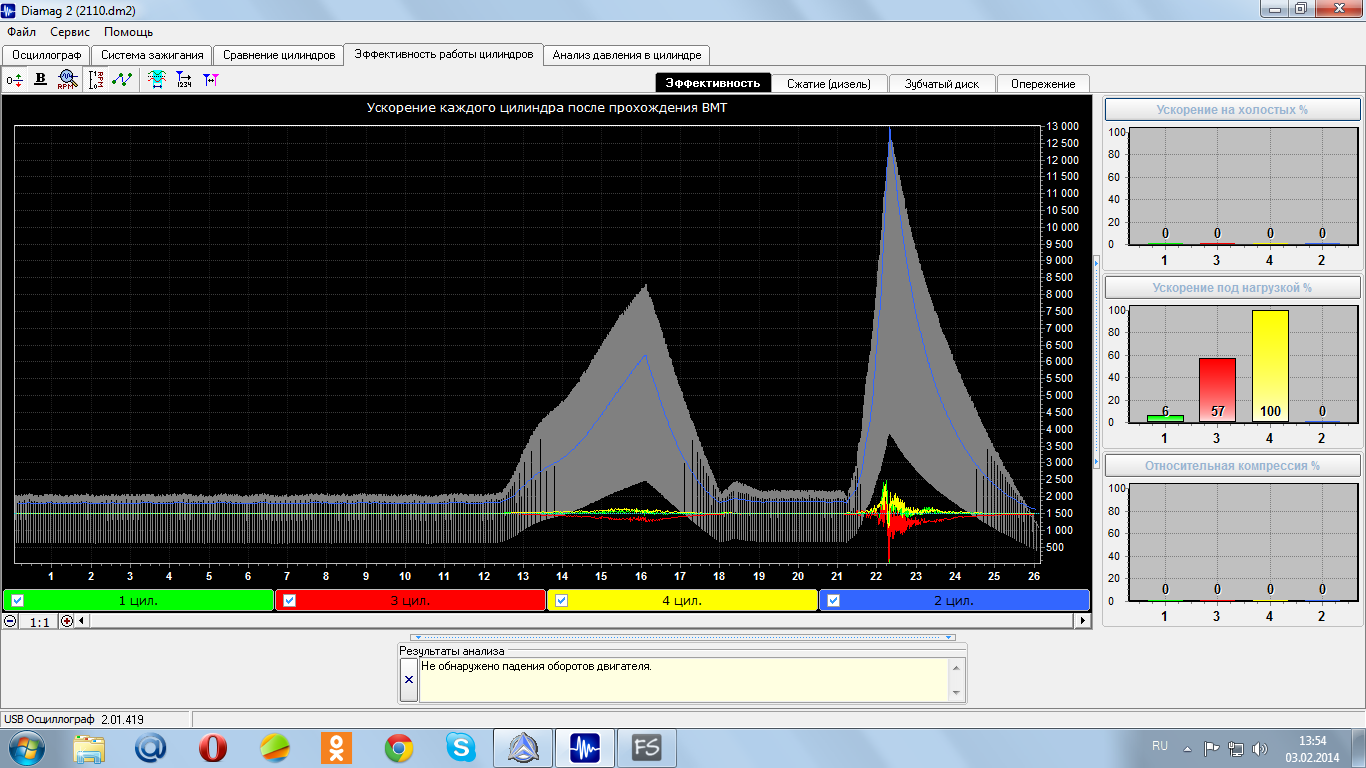1366x768 pixels.
Task: Open the mail @ app in taskbar
Action: (x=150, y=747)
